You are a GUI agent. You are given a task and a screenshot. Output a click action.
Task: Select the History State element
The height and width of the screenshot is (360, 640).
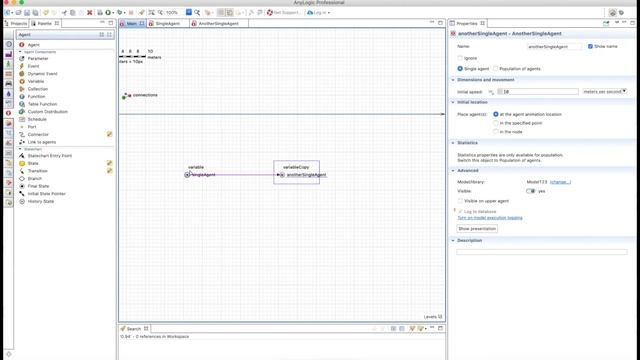coord(40,201)
